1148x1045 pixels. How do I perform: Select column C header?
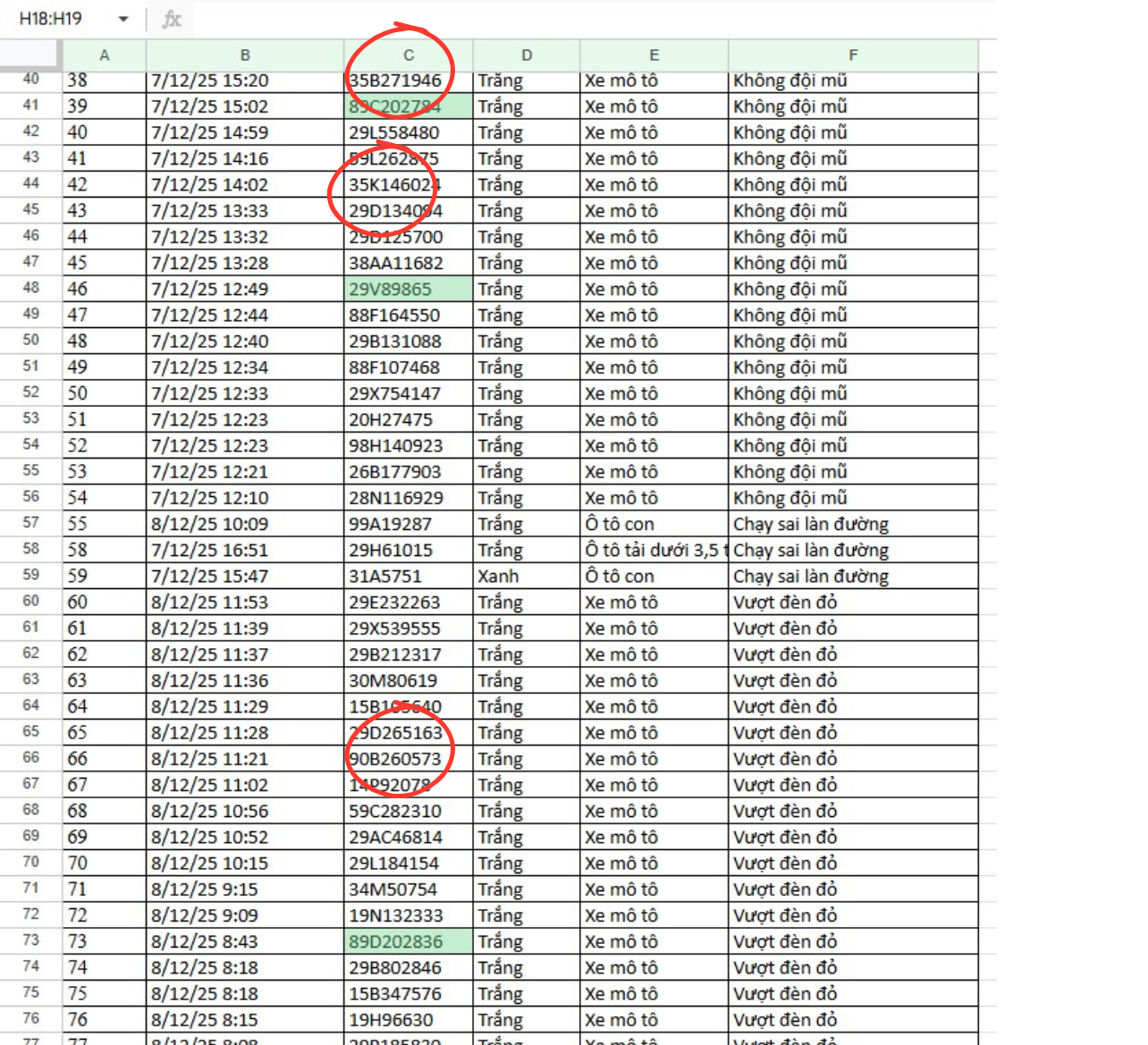[x=409, y=55]
